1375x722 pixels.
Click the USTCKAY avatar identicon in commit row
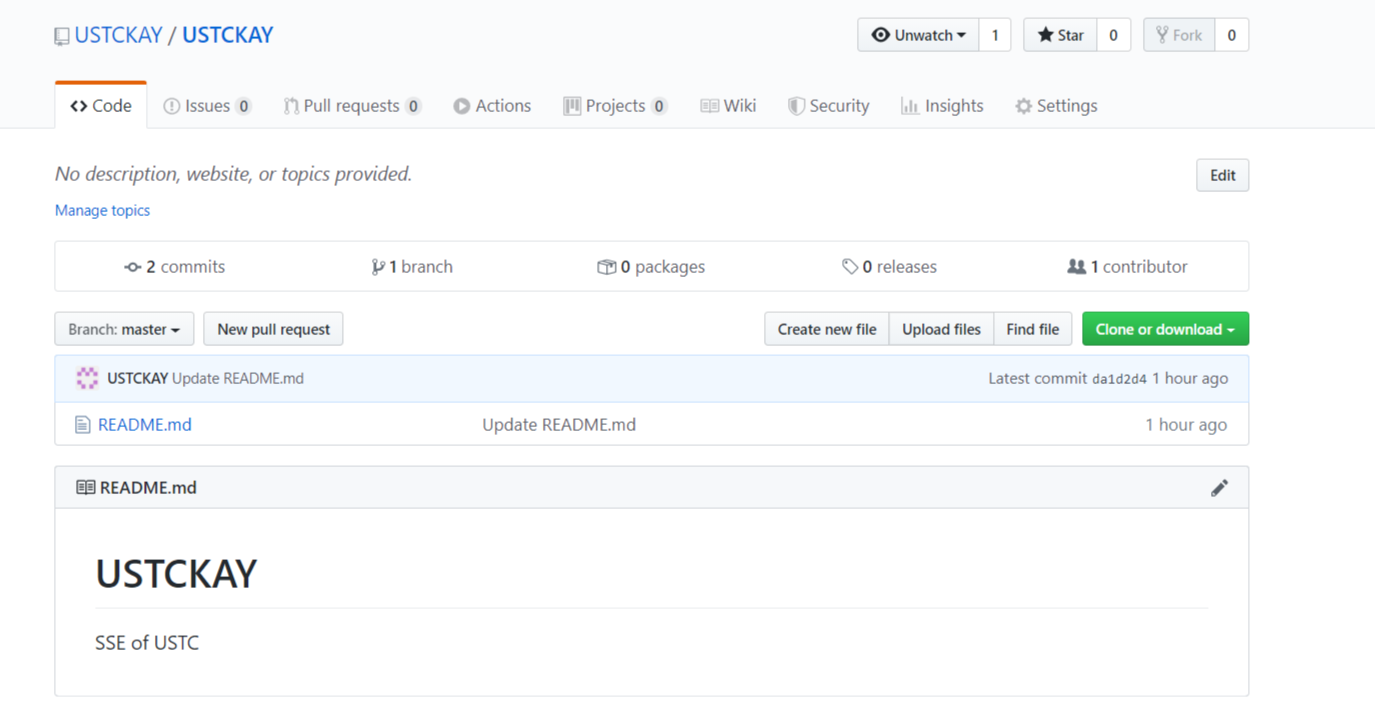88,378
